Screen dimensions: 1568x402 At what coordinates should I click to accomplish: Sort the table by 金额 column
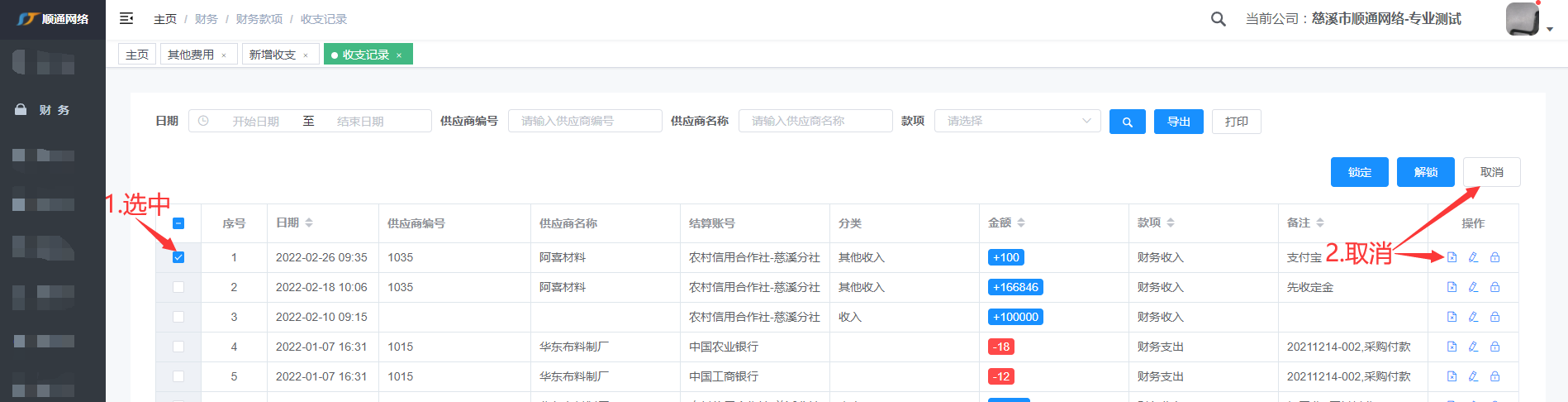tap(1021, 223)
